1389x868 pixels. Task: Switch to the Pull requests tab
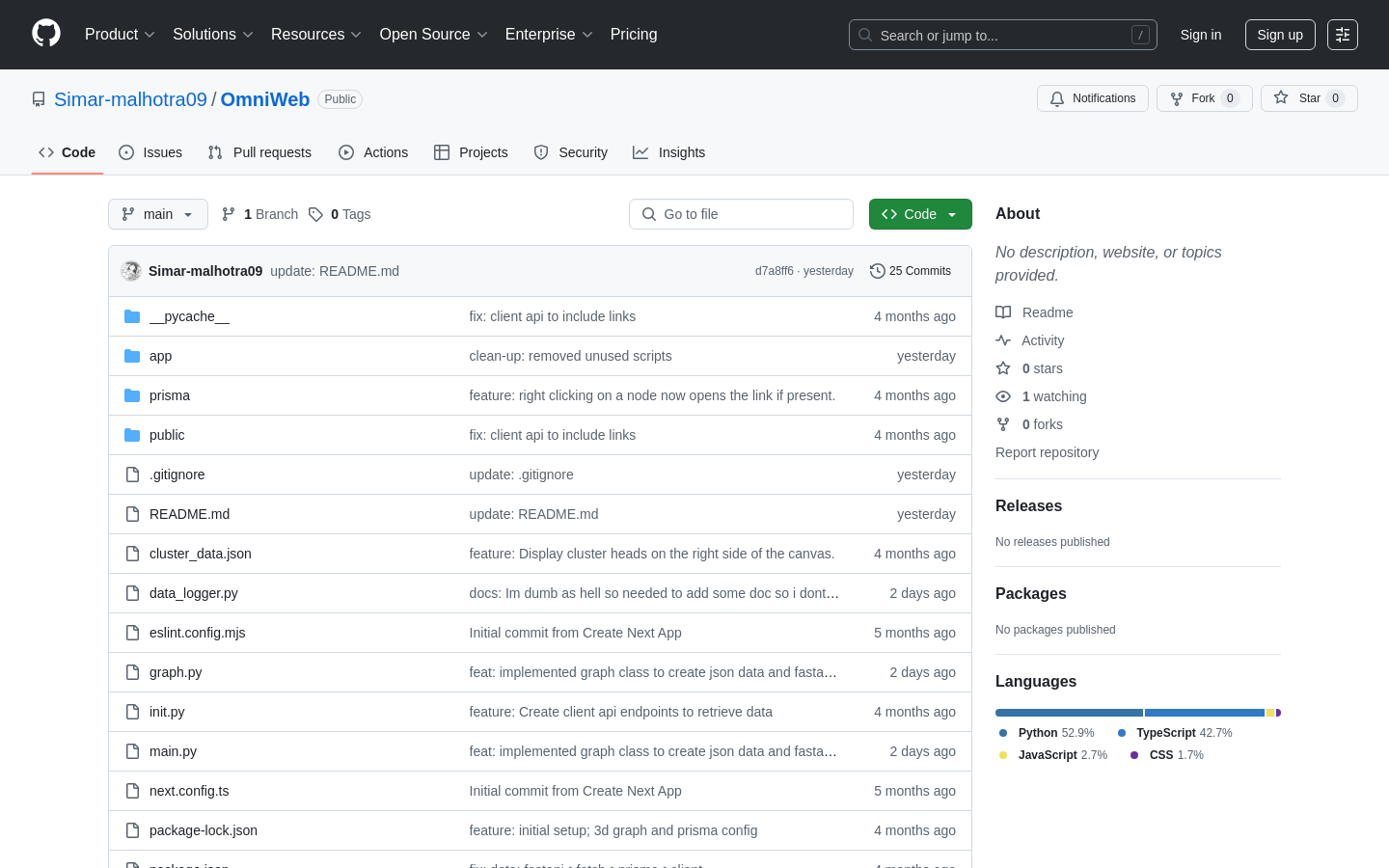(x=259, y=152)
